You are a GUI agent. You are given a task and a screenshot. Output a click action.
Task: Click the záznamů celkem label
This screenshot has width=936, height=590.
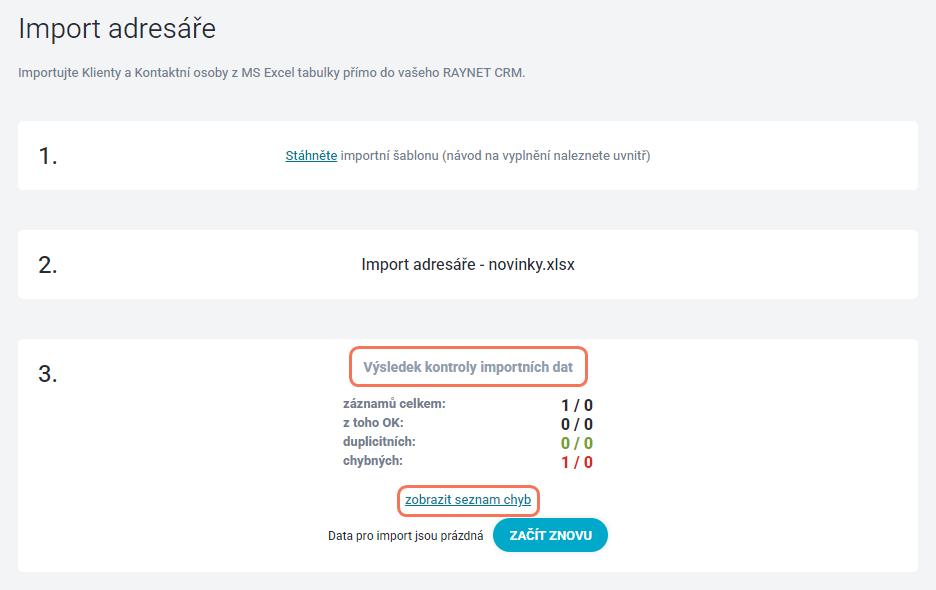[394, 404]
